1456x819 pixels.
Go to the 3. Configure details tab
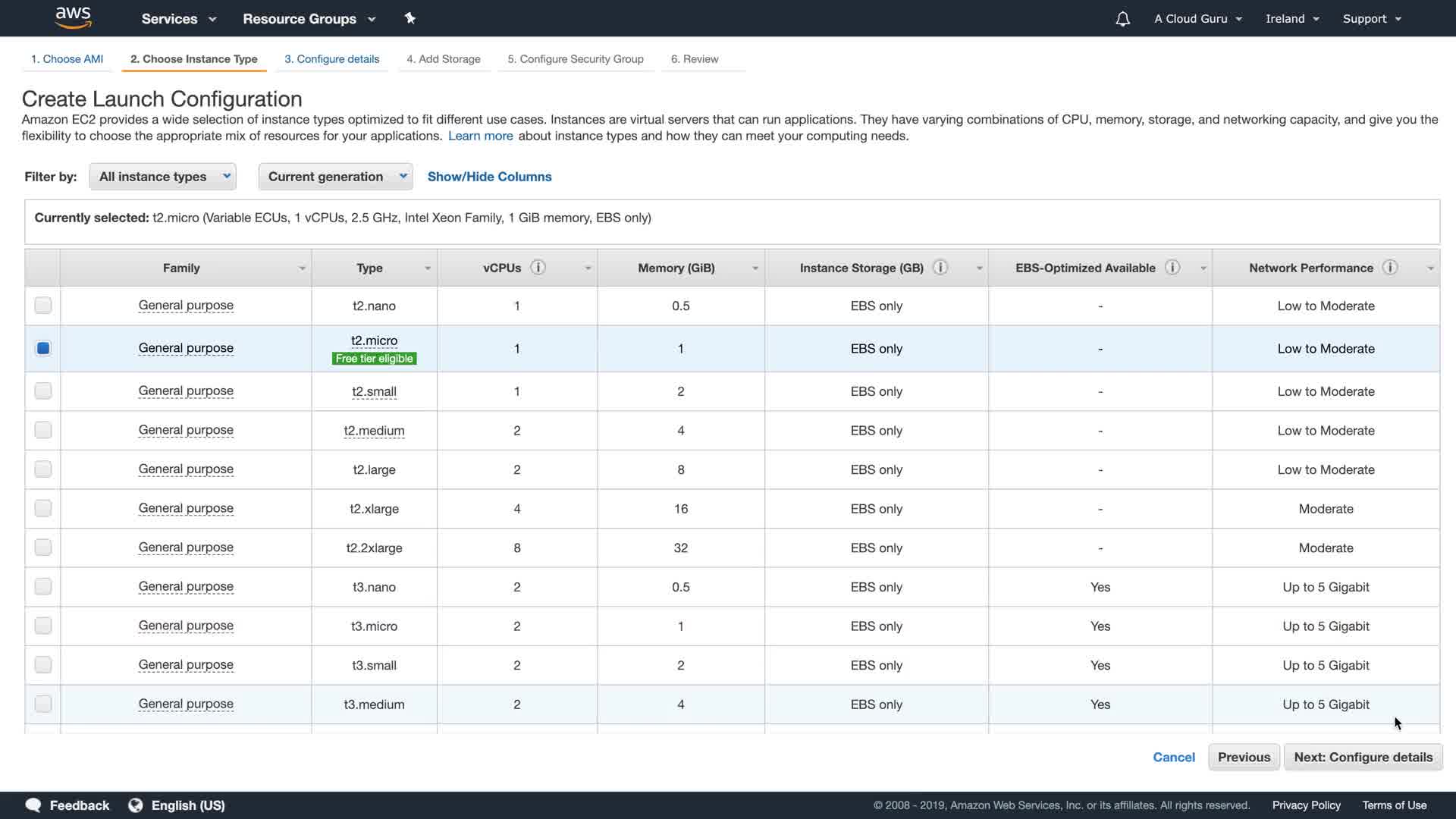click(x=331, y=59)
